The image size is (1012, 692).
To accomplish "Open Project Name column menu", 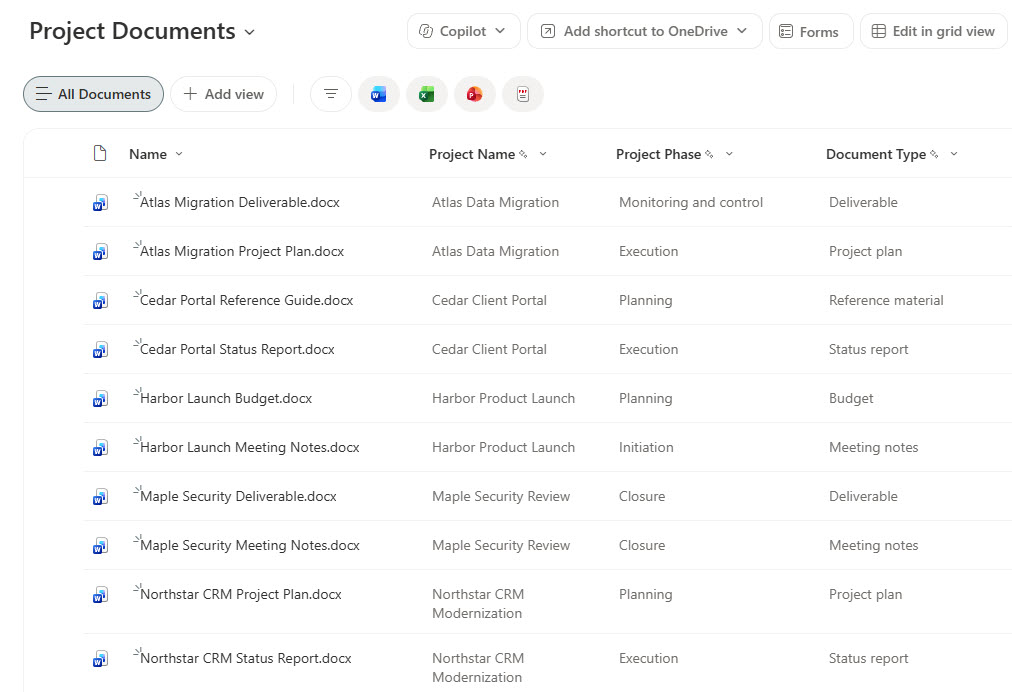I will click(x=543, y=154).
